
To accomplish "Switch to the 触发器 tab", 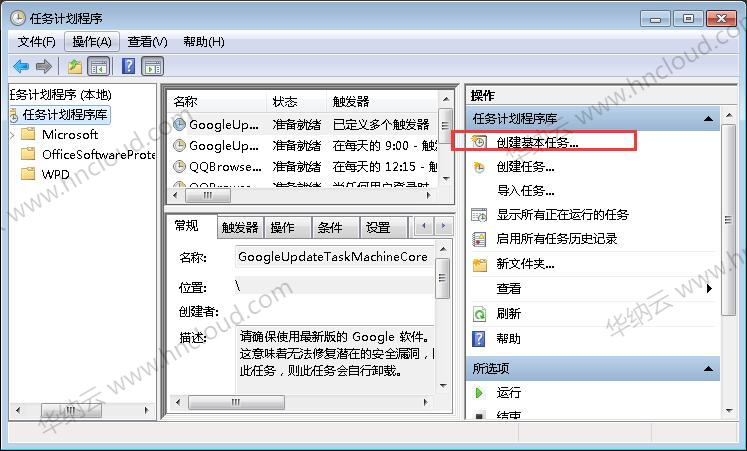I will pos(240,228).
